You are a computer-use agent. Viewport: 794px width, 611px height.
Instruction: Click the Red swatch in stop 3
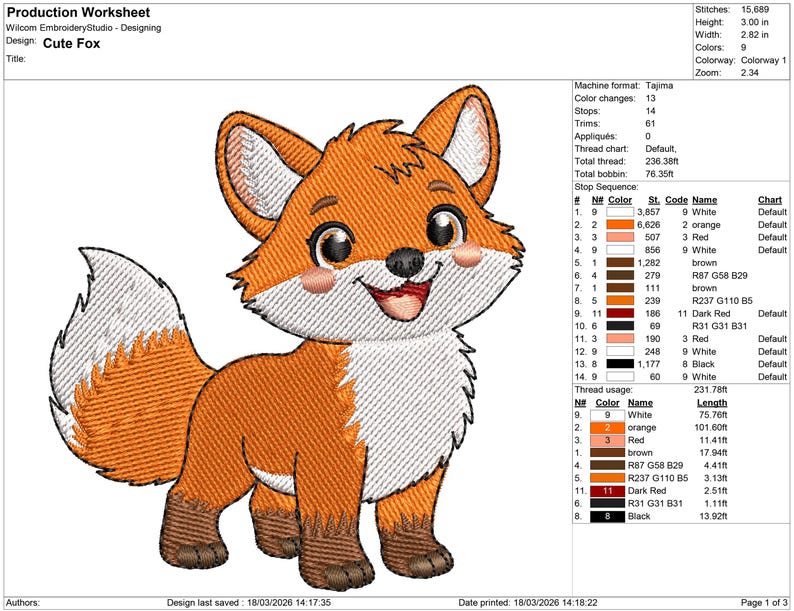[620, 237]
